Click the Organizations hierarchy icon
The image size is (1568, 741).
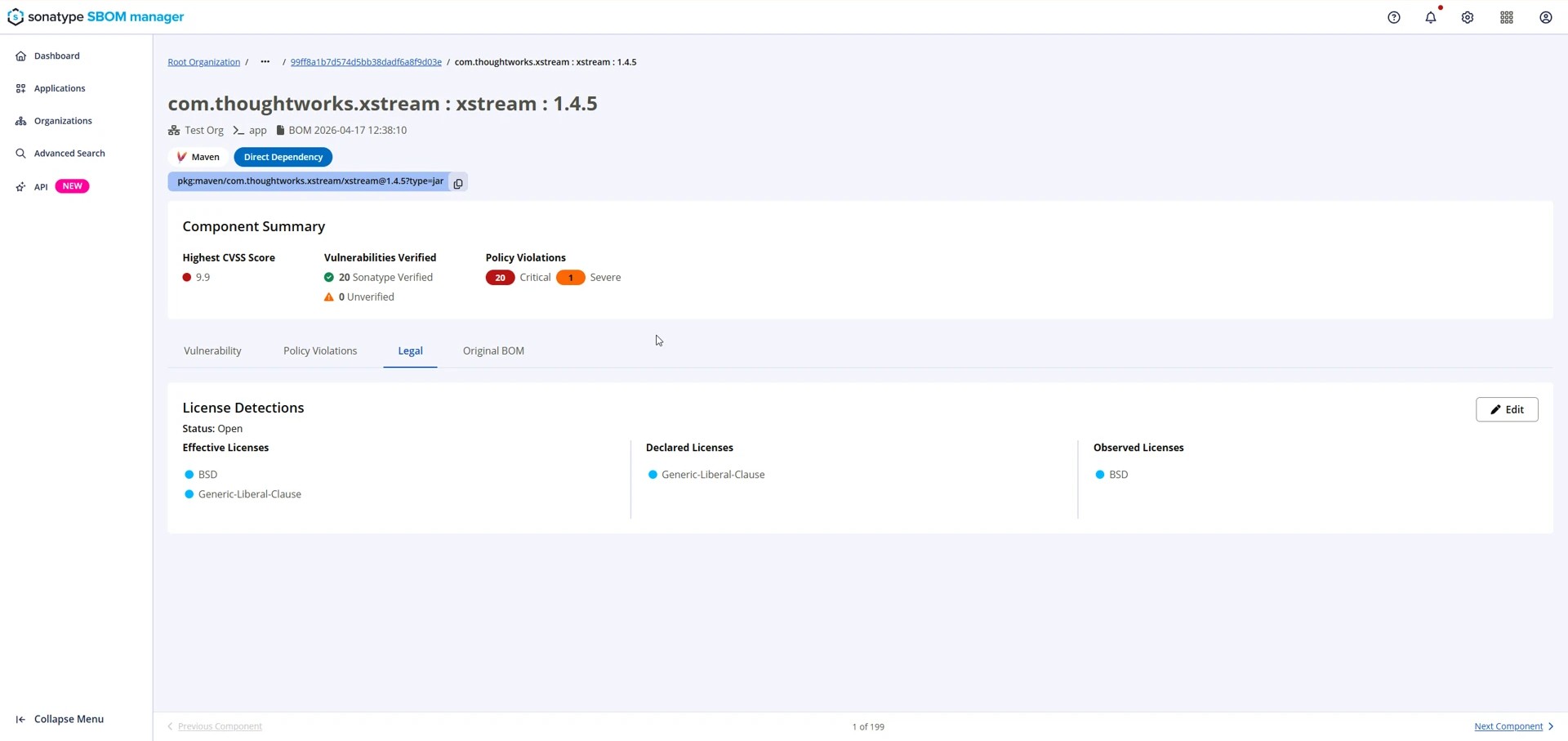coord(21,121)
